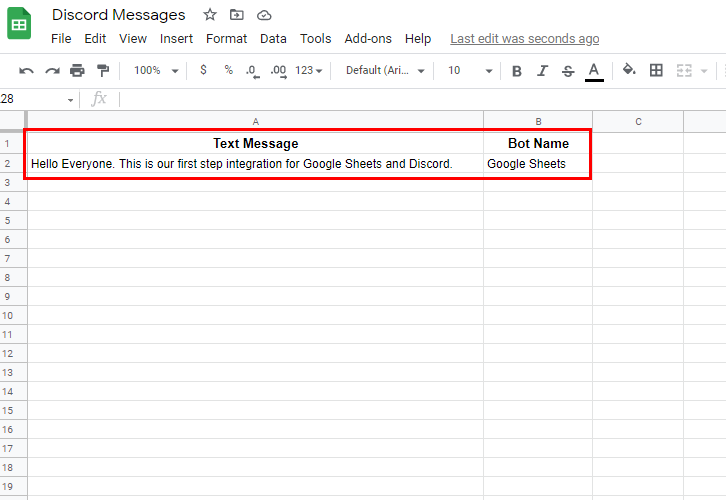Viewport: 726px width, 500px height.
Task: Select the Text Message header cell
Action: 256,144
